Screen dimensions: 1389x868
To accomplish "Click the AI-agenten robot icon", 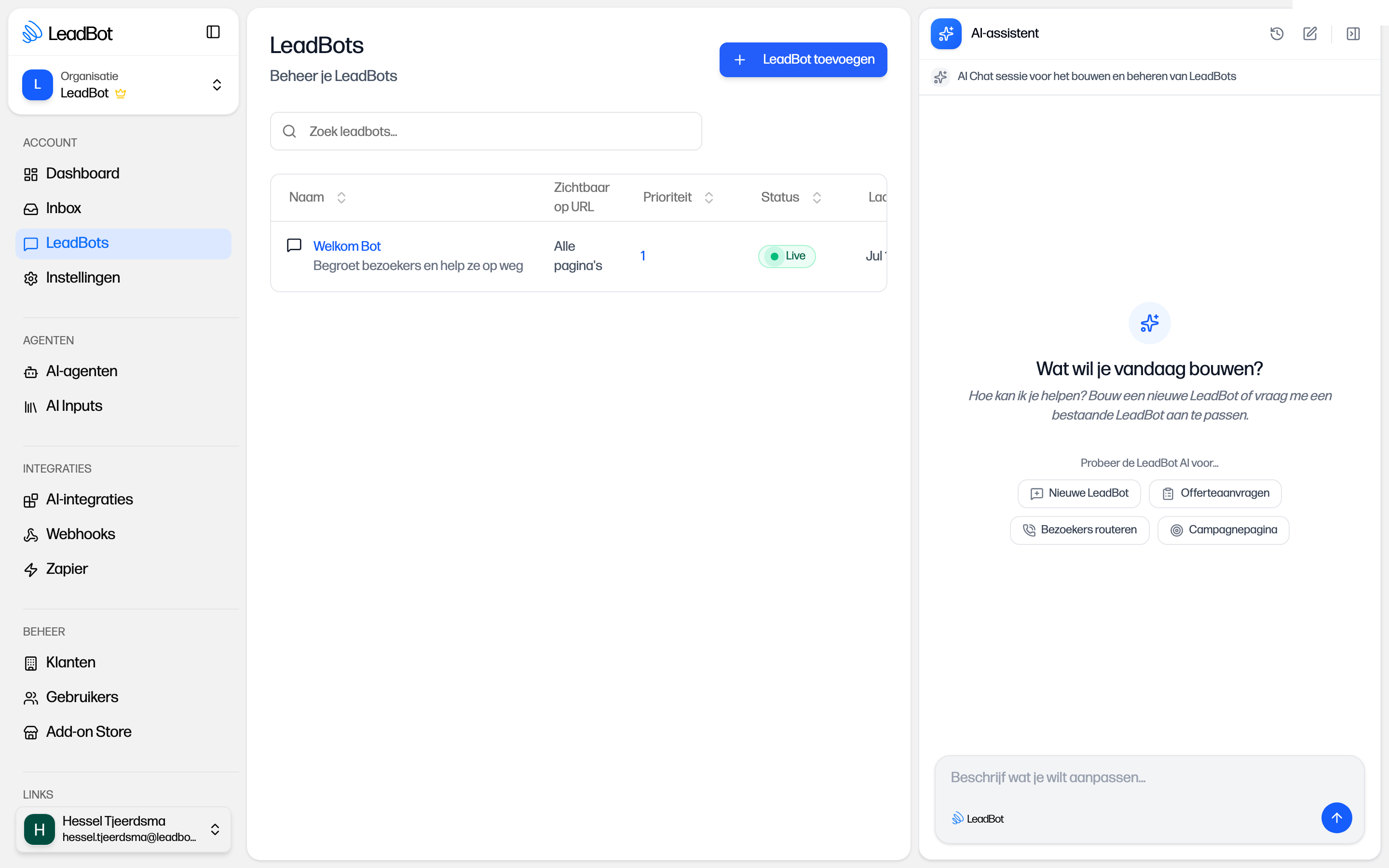I will point(31,372).
